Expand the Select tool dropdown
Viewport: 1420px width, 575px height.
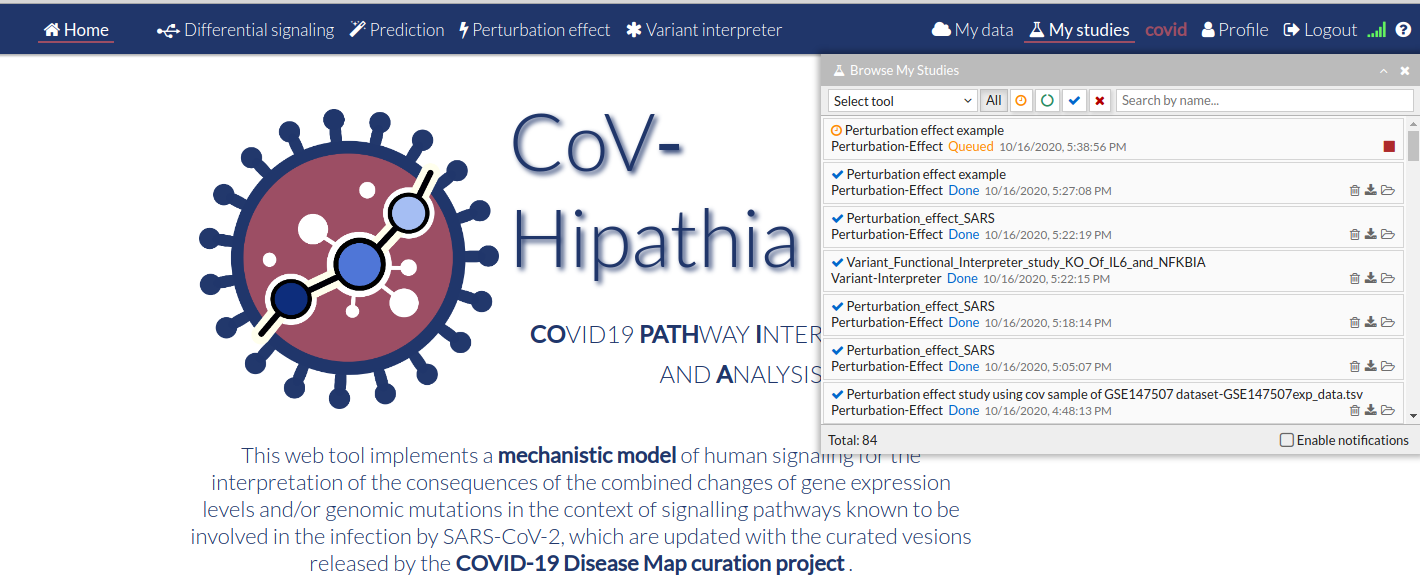point(902,100)
